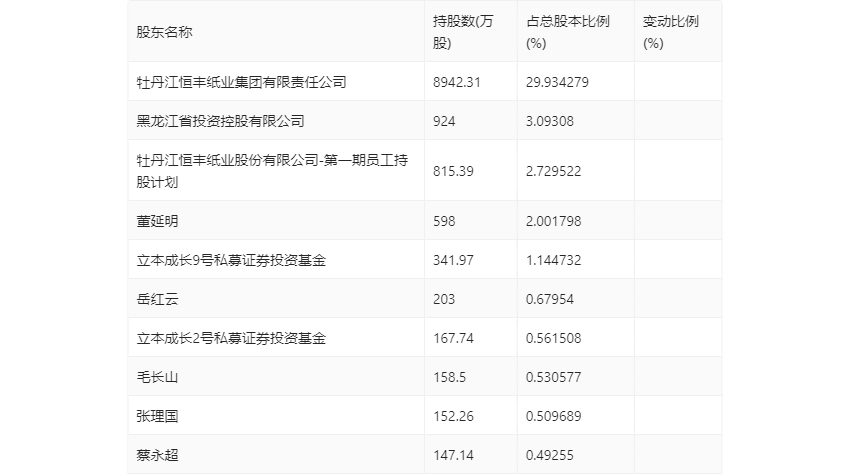Select ratio value 0.509689
This screenshot has width=850, height=474.
pos(553,416)
